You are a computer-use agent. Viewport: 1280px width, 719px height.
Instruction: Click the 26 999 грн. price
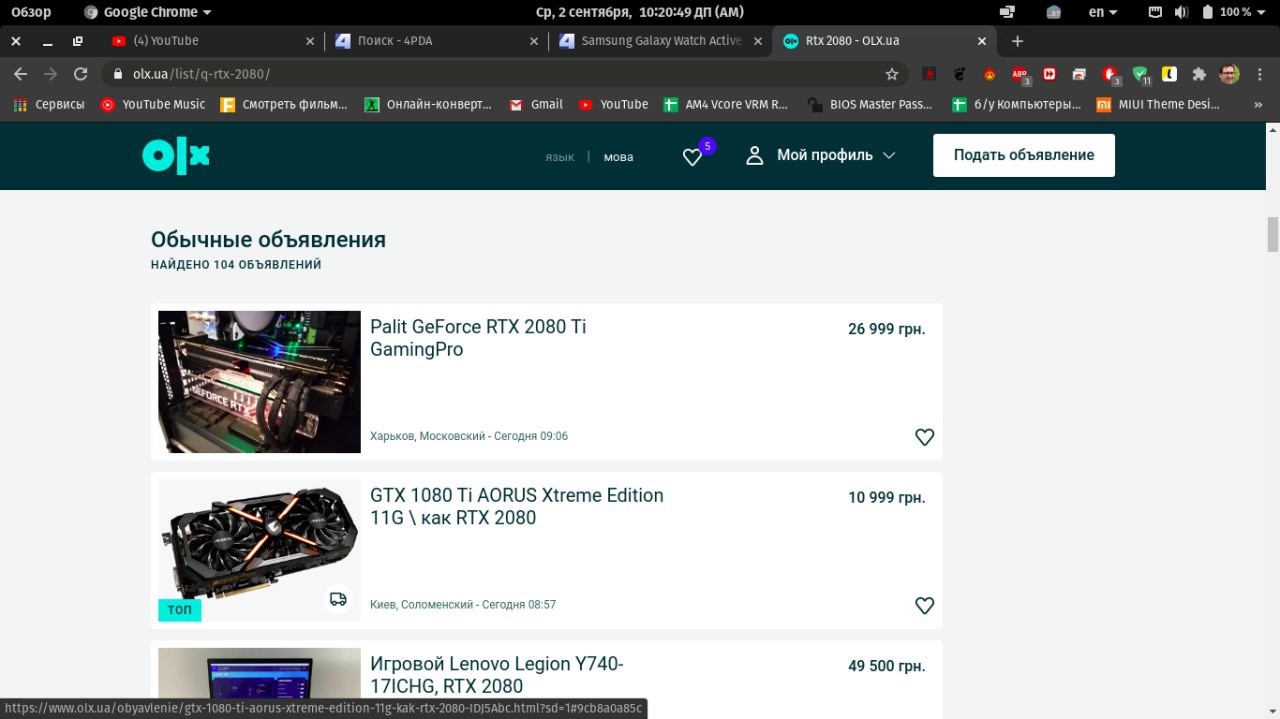[x=887, y=329]
